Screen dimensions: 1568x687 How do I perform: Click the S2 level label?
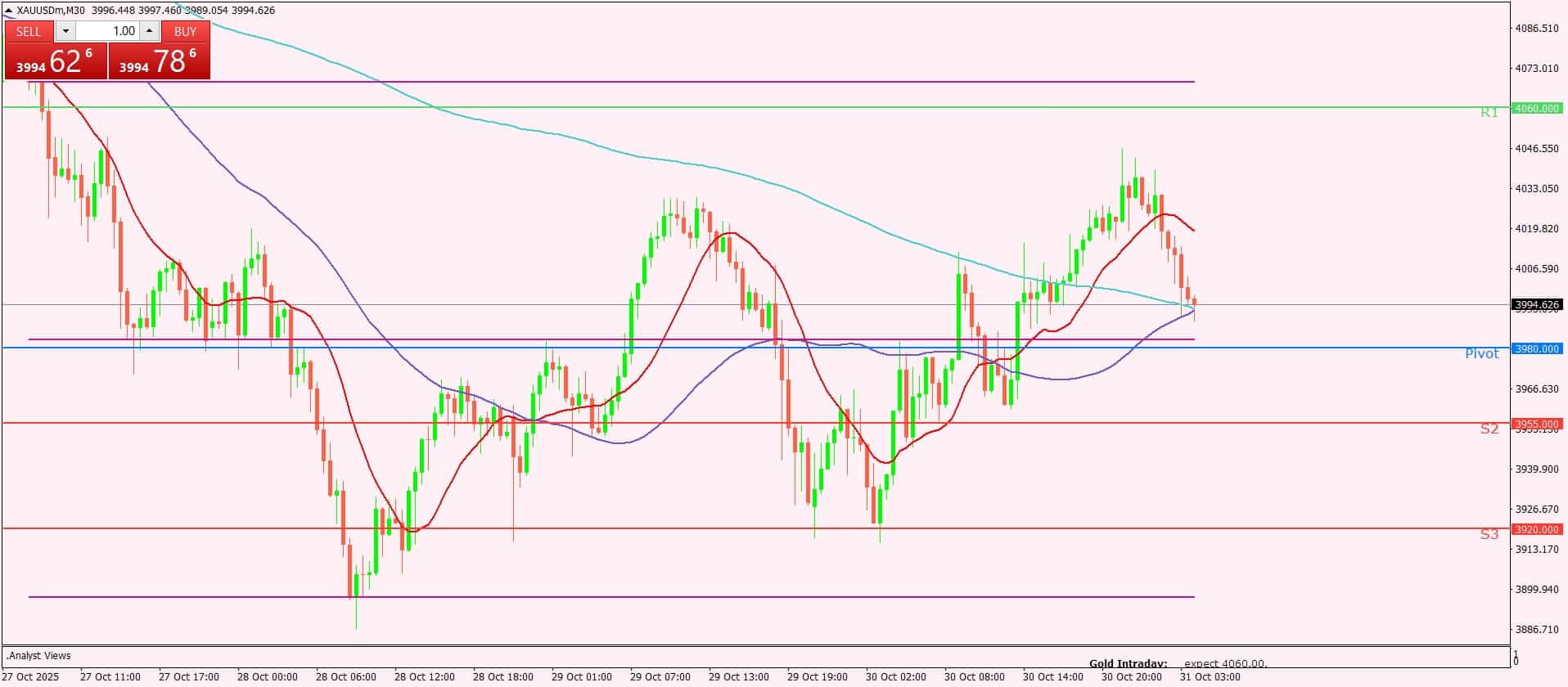coord(1489,429)
